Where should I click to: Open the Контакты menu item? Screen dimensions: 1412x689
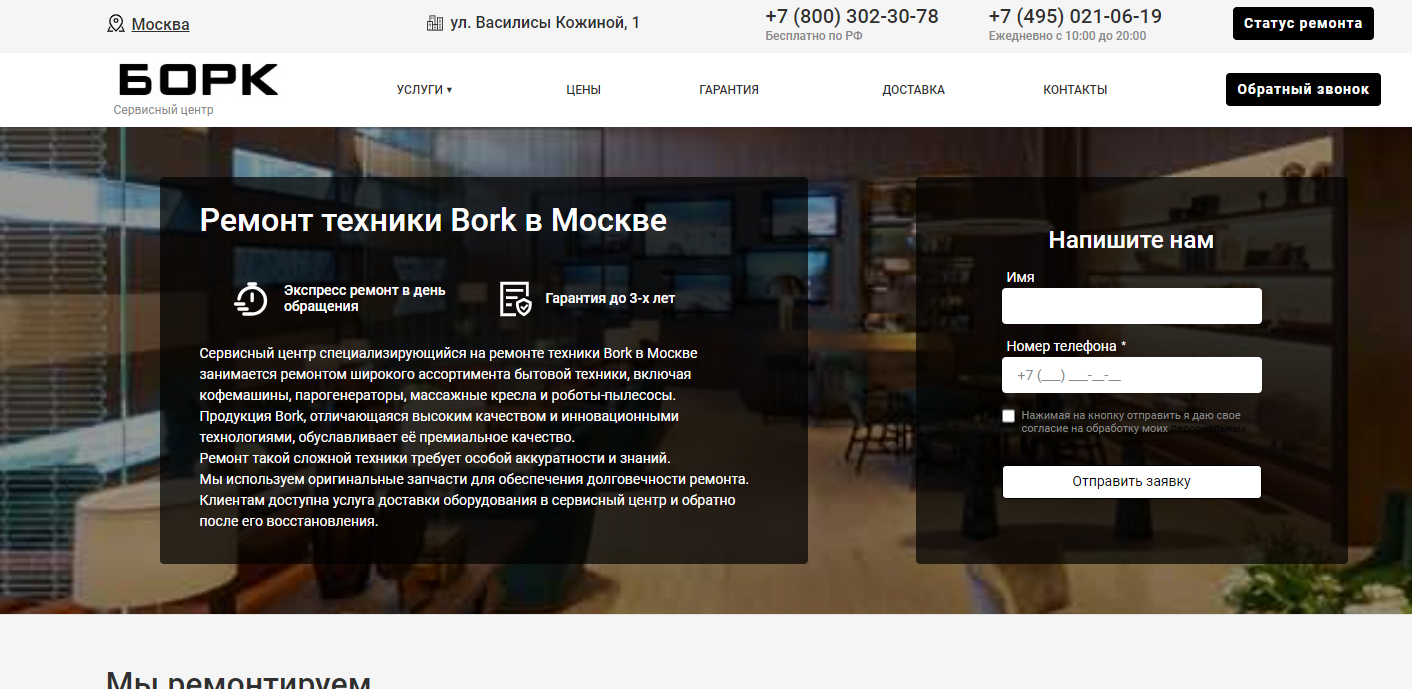[x=1075, y=90]
